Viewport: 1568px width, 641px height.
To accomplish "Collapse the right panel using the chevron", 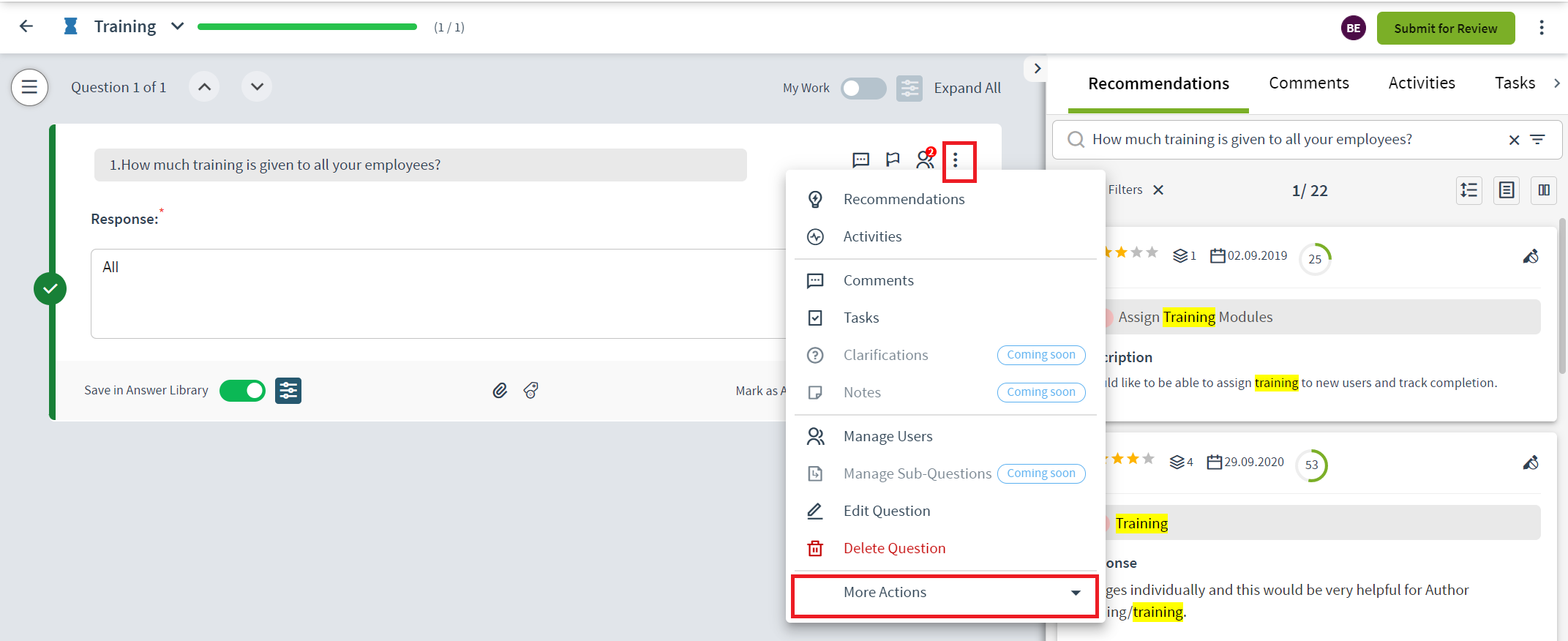I will point(1036,68).
